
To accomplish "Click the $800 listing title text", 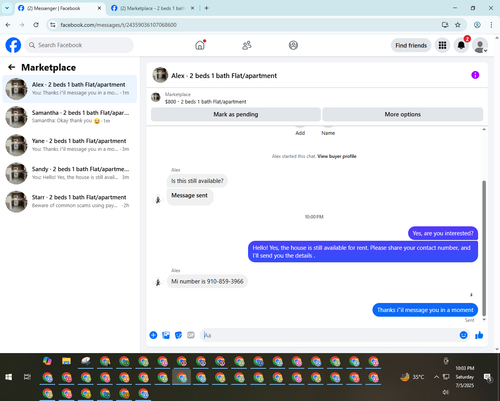I will (x=206, y=102).
